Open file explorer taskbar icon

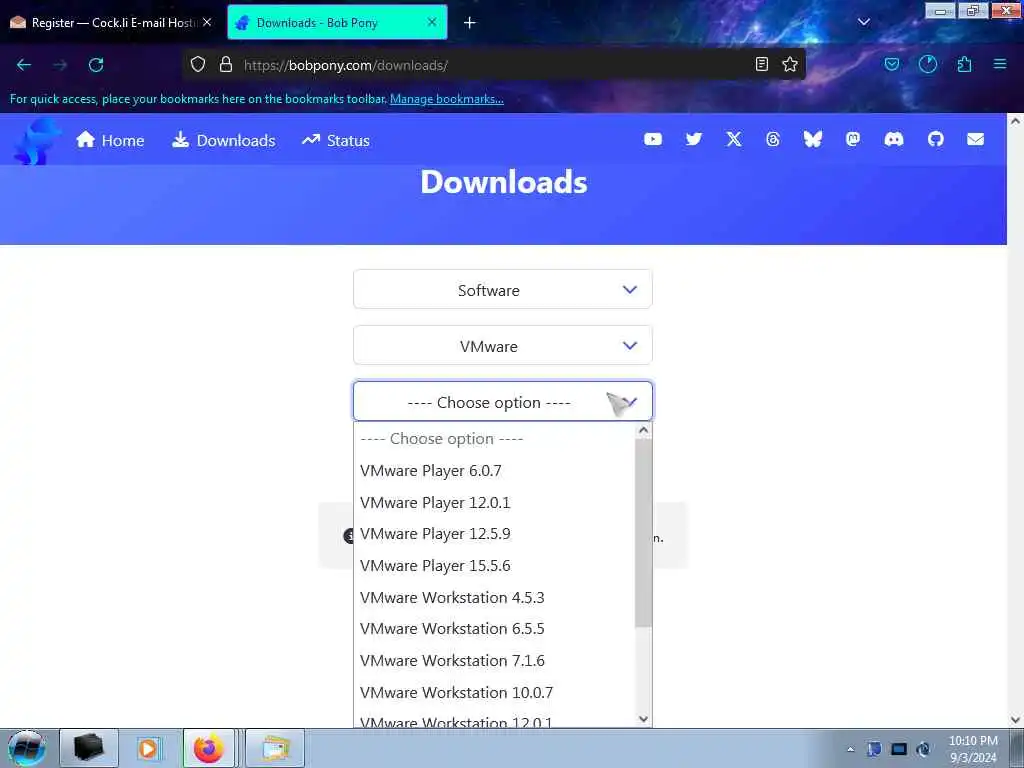(275, 748)
